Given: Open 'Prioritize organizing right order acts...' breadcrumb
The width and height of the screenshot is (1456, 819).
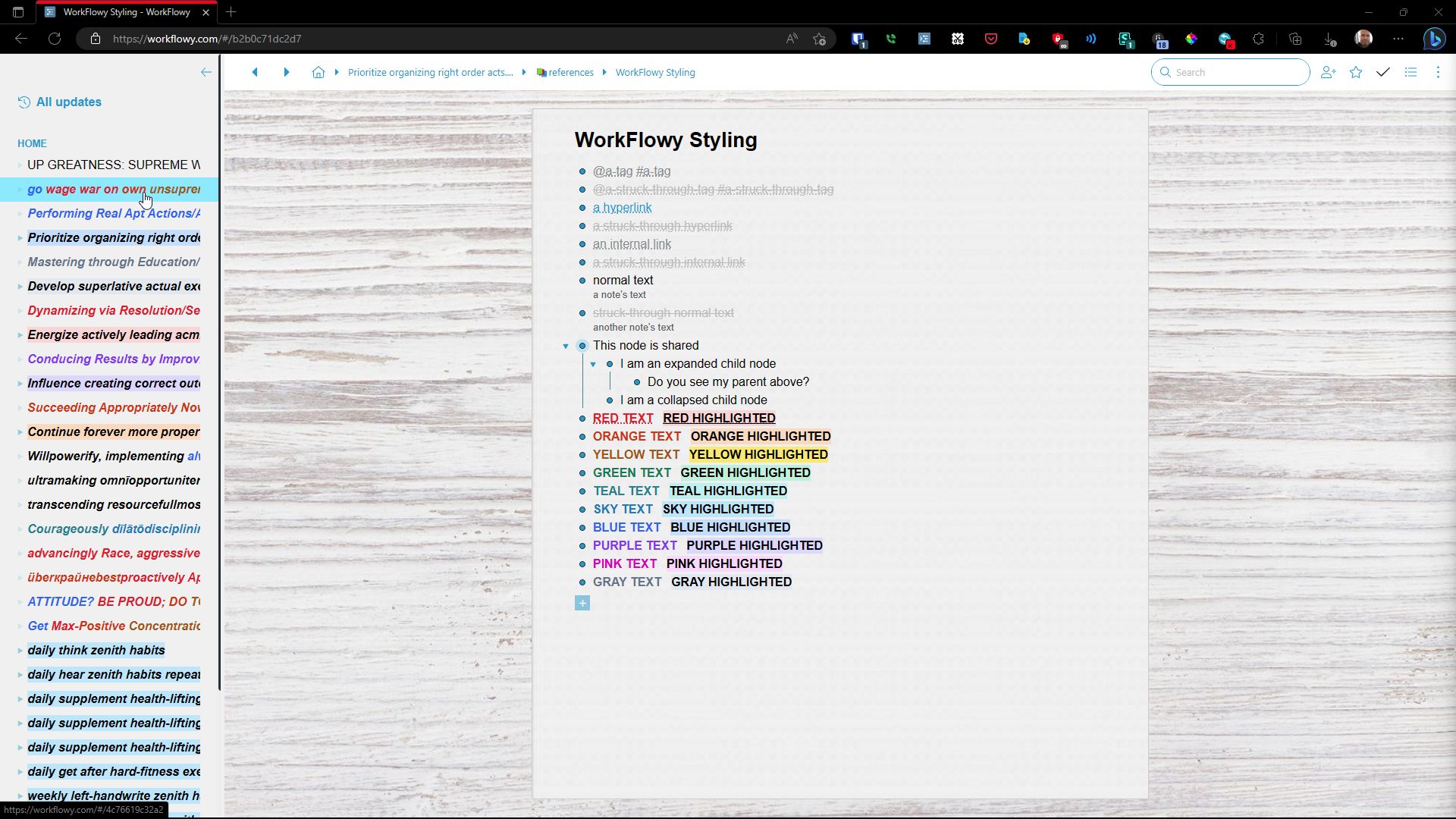Looking at the screenshot, I should [430, 72].
